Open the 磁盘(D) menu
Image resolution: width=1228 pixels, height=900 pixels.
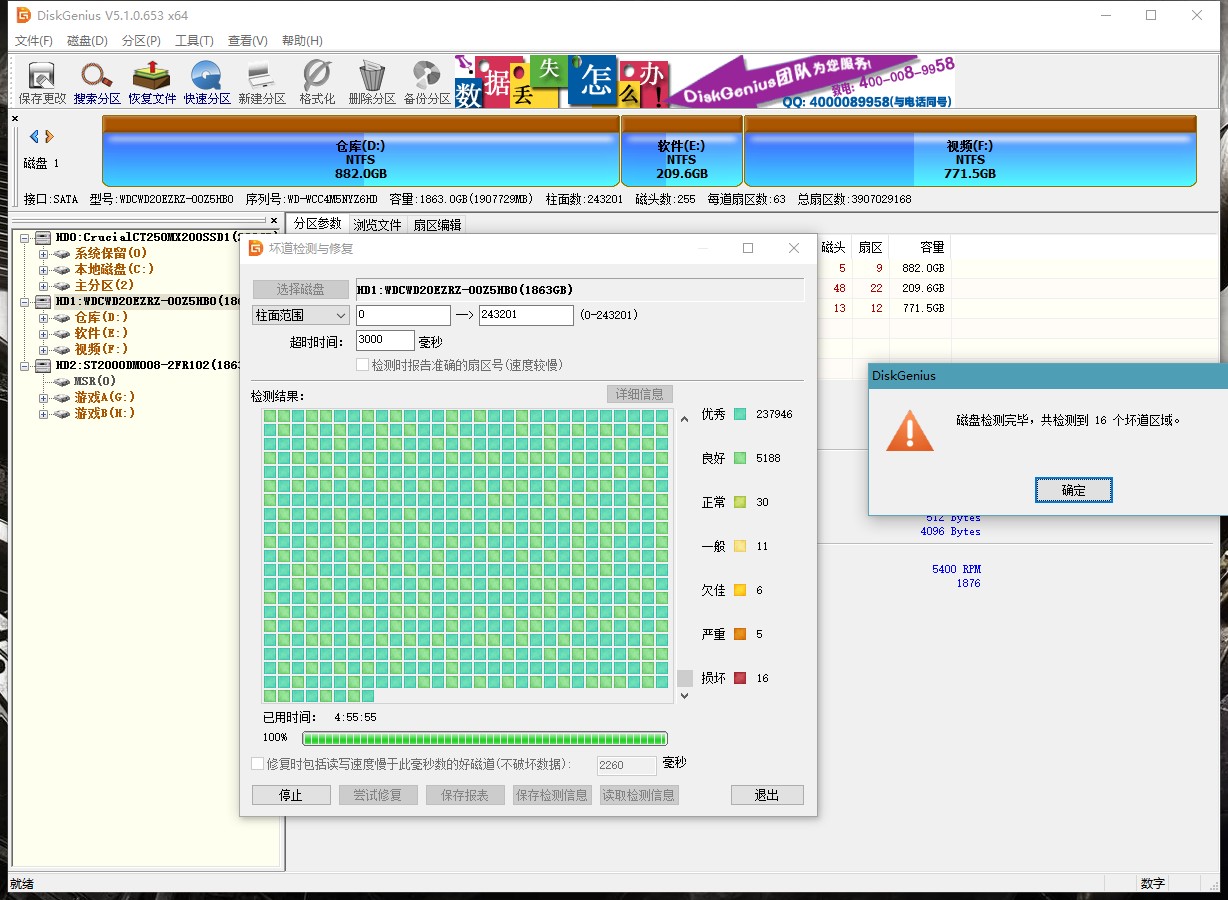pyautogui.click(x=87, y=41)
